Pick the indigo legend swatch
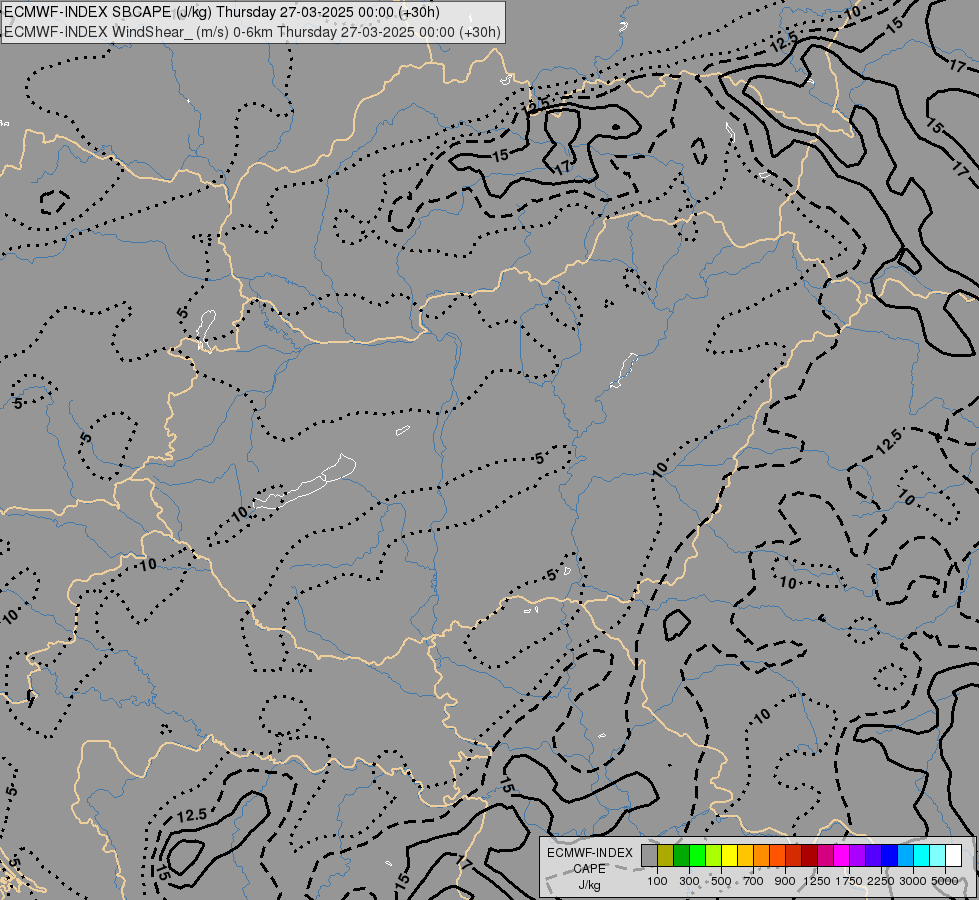The image size is (979, 900). pyautogui.click(x=873, y=856)
